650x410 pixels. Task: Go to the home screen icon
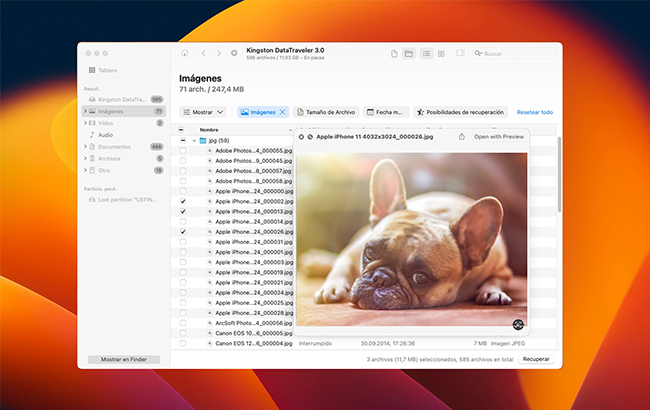(x=185, y=53)
